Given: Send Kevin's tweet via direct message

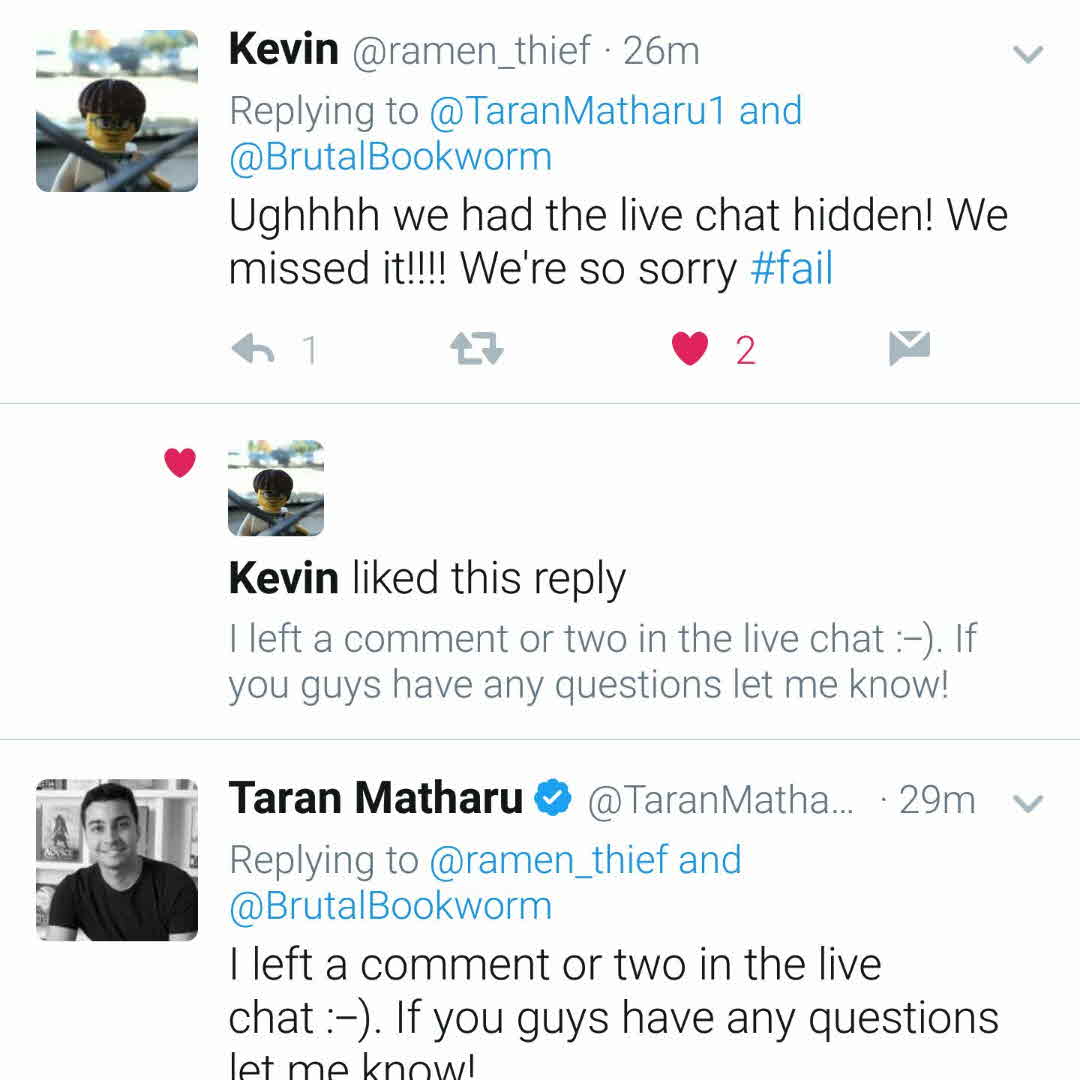Looking at the screenshot, I should pos(909,348).
